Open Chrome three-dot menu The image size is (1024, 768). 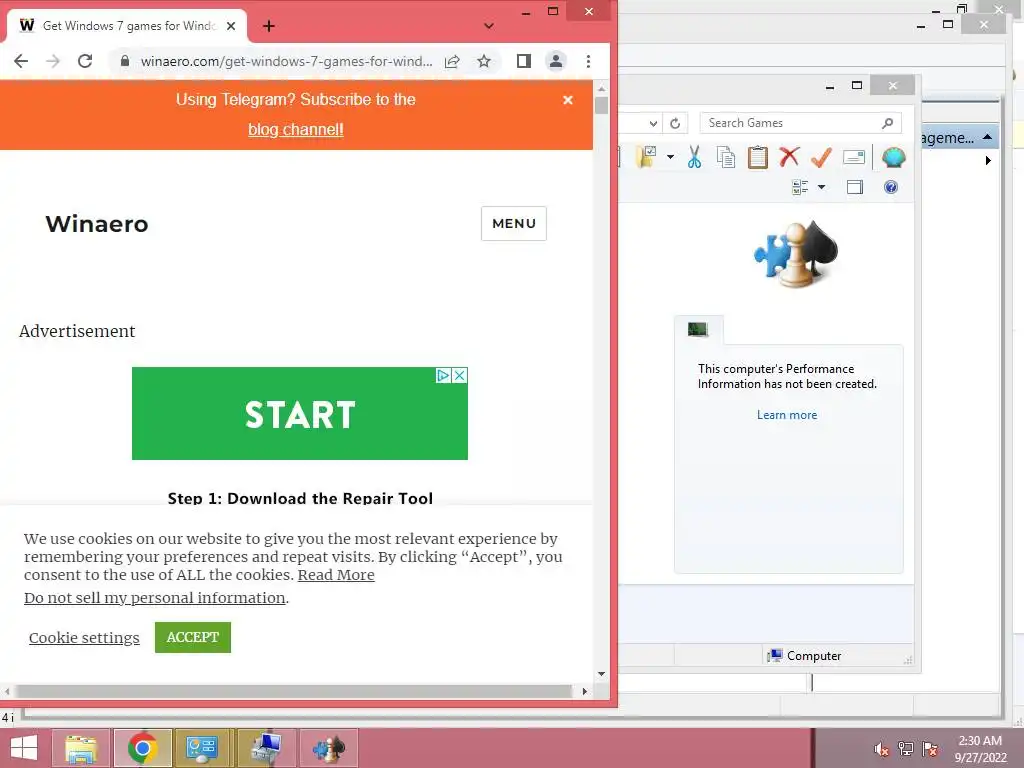coord(588,61)
